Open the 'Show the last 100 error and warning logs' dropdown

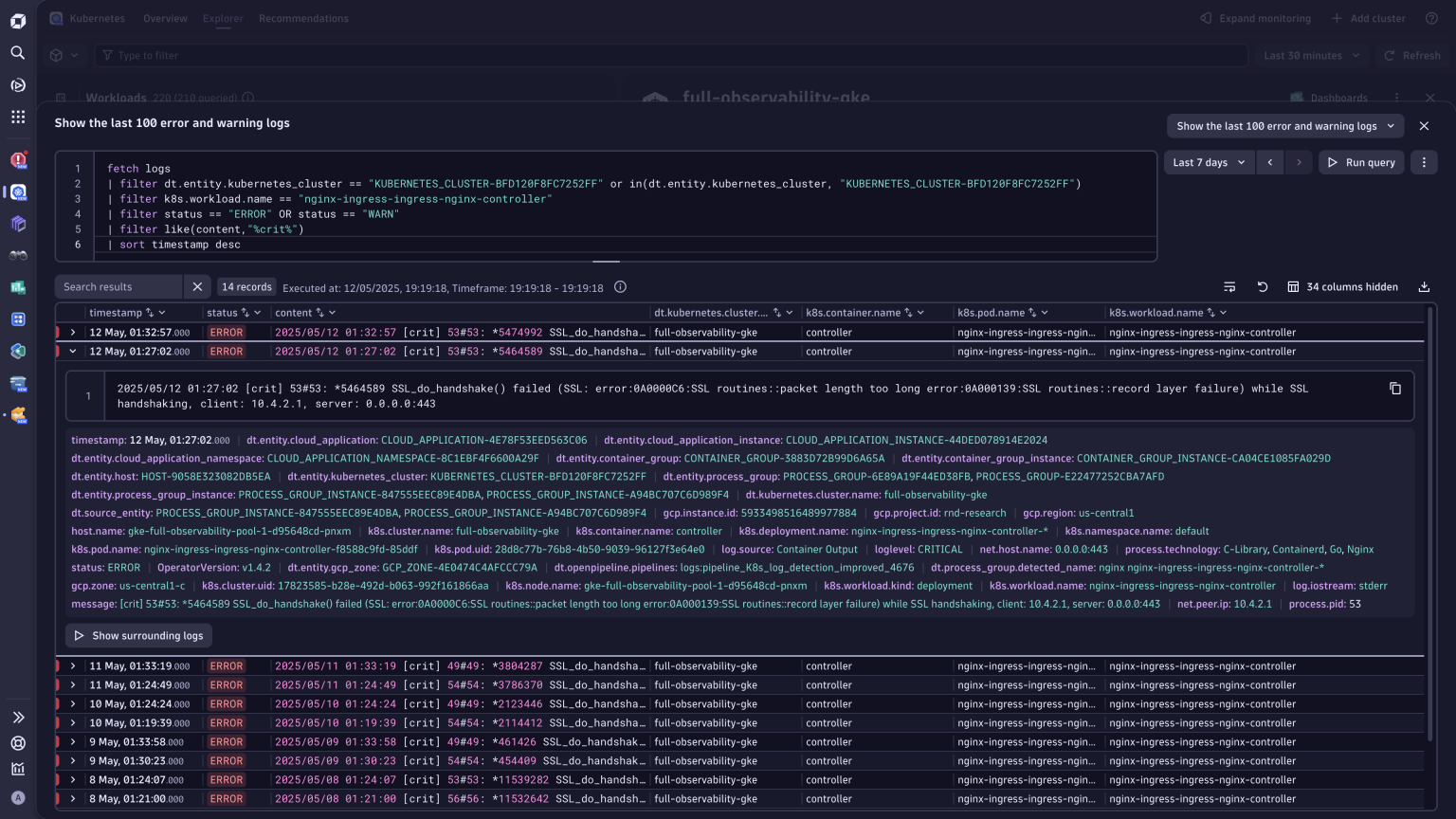tap(1285, 126)
